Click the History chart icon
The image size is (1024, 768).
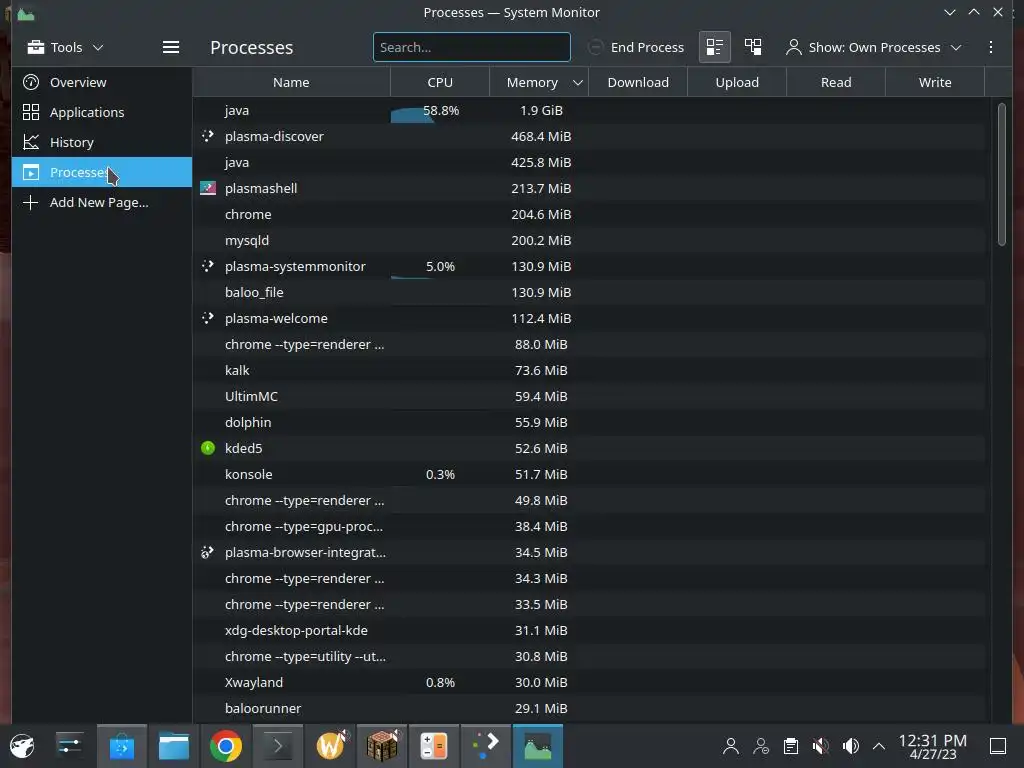tap(31, 142)
